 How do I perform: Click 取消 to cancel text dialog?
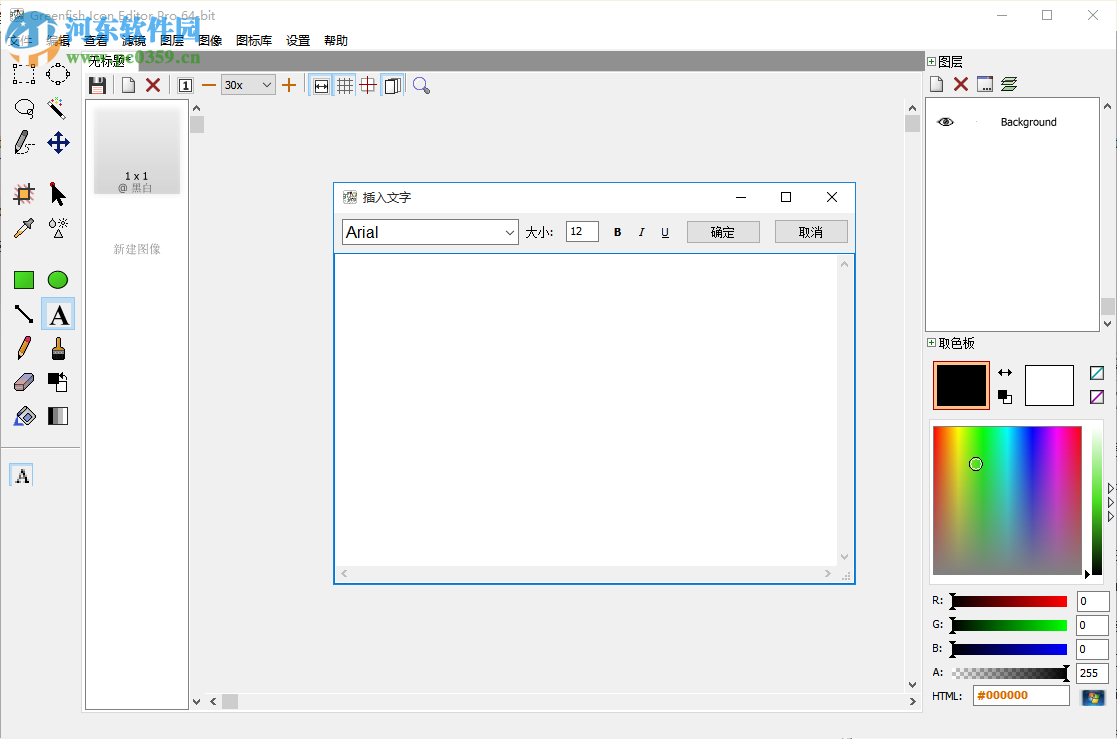811,231
